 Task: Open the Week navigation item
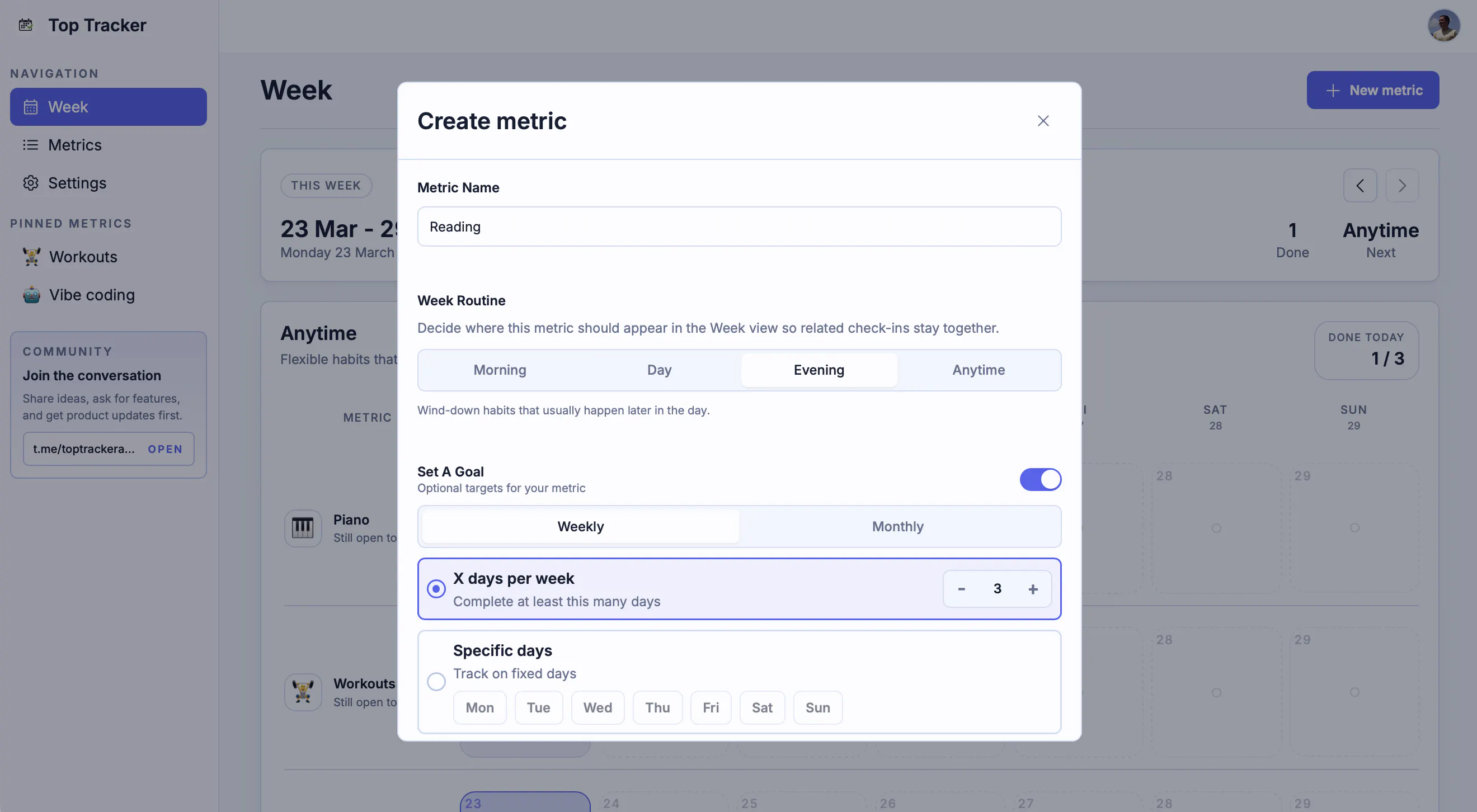[x=109, y=107]
